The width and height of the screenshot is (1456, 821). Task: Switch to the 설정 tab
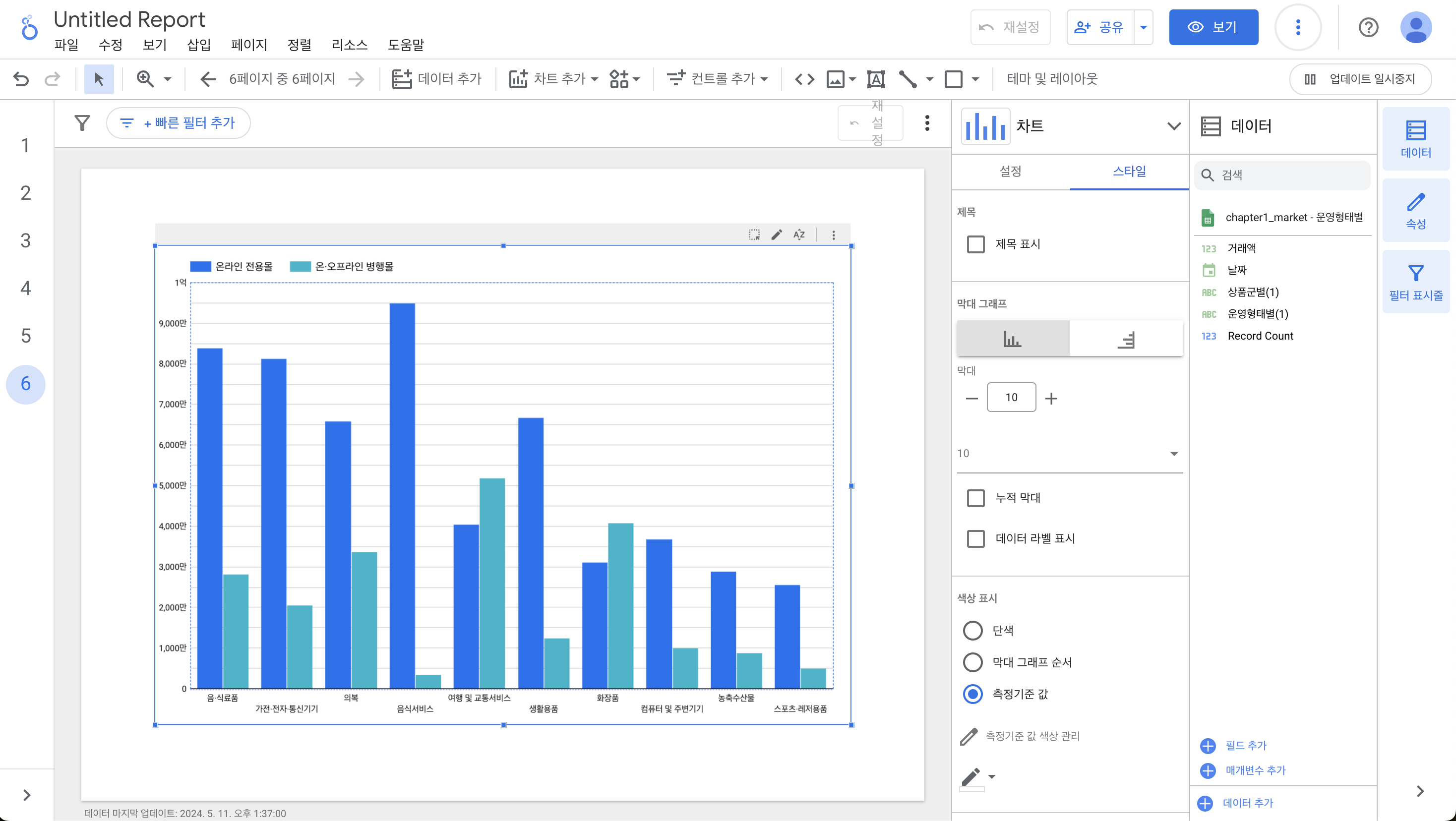[1010, 171]
